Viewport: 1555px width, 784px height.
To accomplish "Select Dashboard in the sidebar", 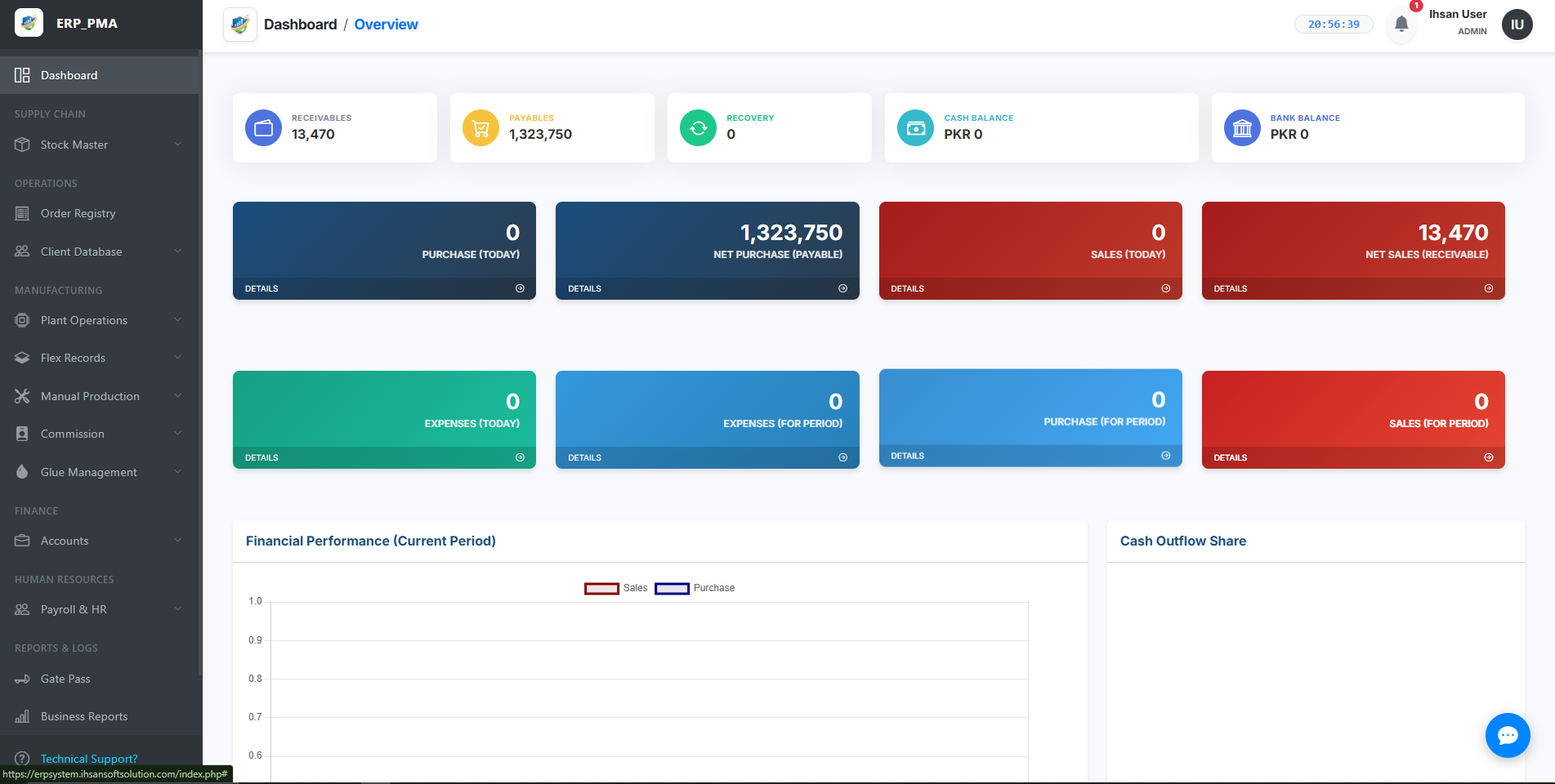I will click(101, 75).
